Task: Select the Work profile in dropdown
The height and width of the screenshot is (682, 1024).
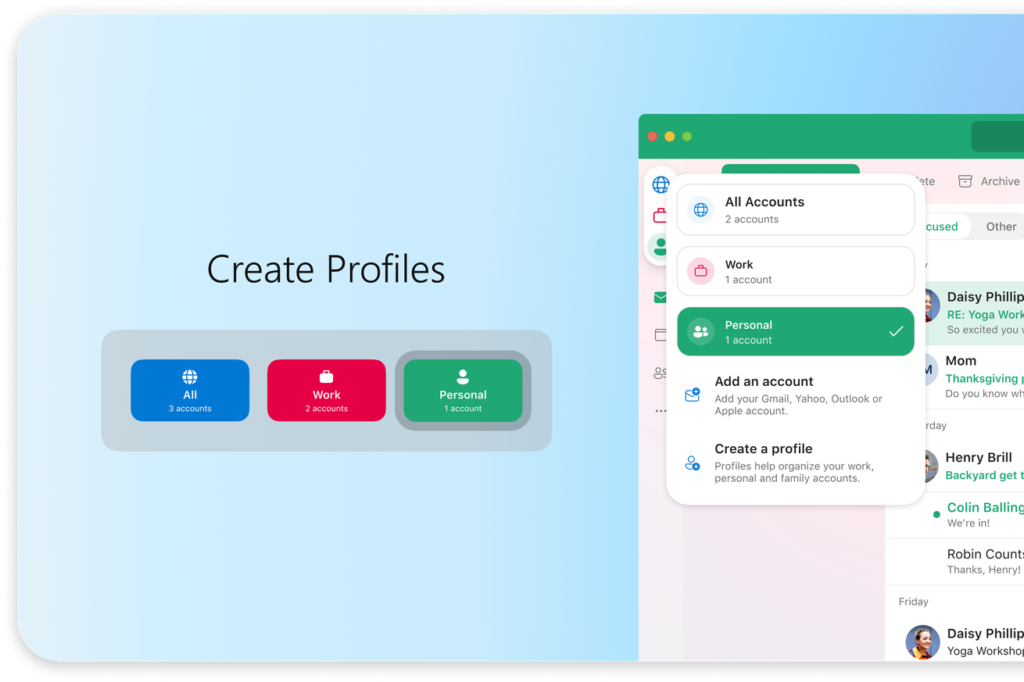Action: point(795,272)
